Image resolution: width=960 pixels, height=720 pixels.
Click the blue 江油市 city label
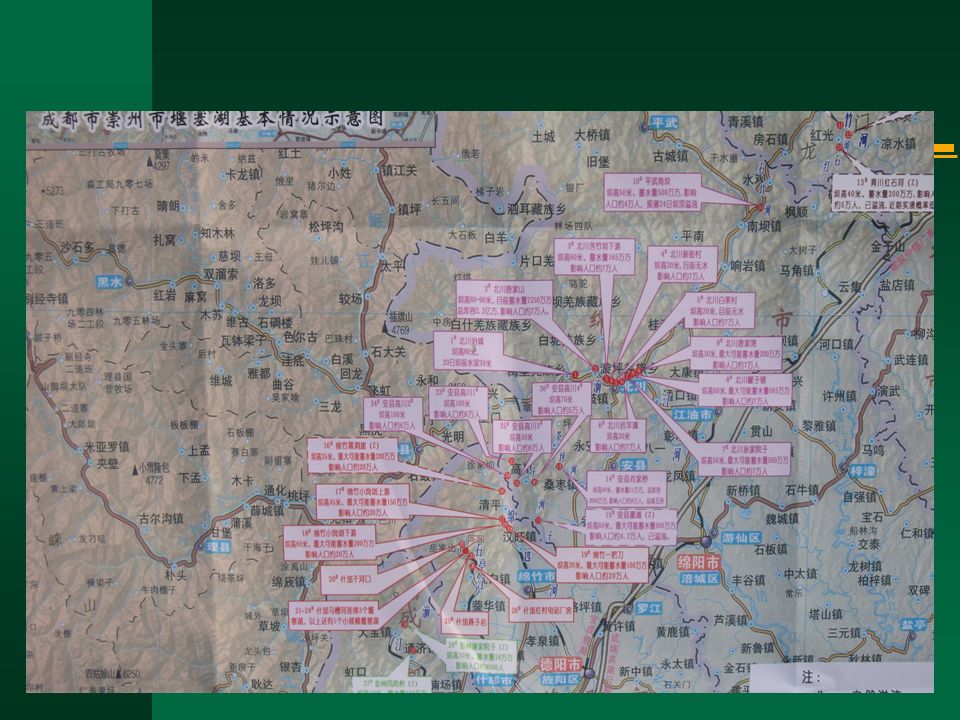[x=692, y=414]
